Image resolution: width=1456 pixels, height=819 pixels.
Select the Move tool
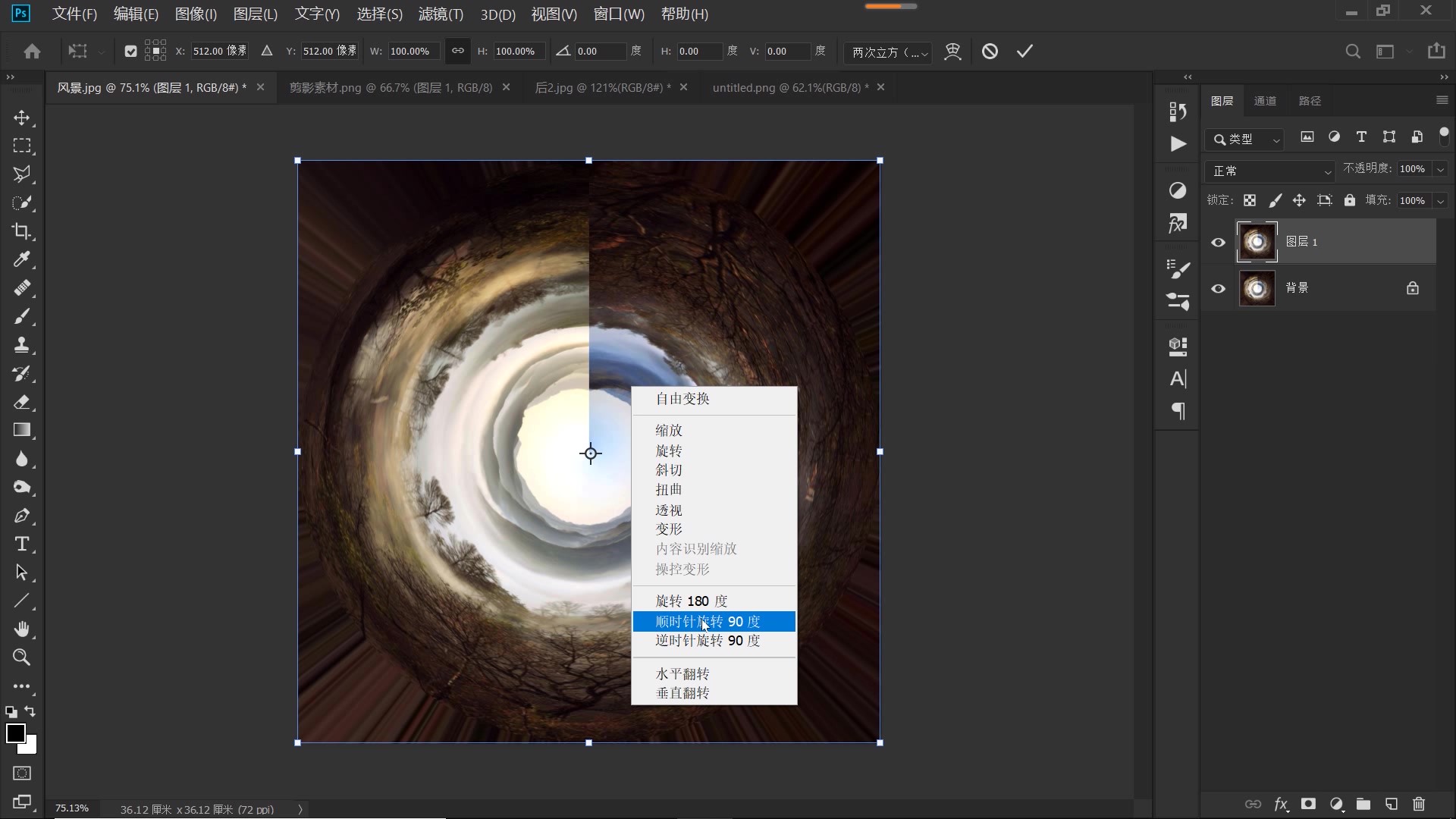pos(22,118)
